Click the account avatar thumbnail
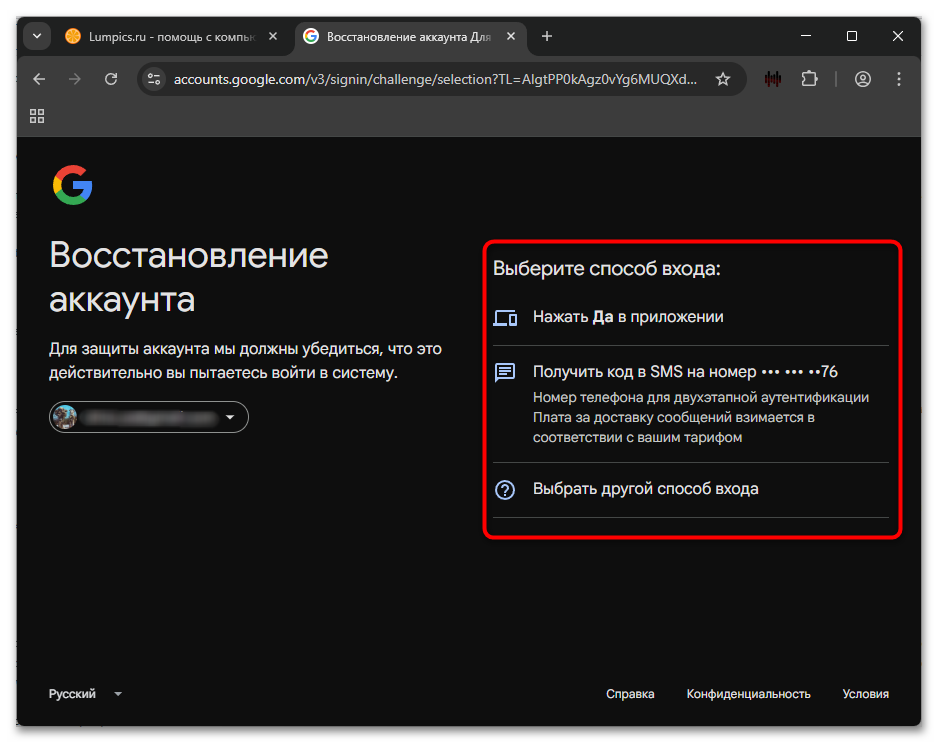This screenshot has width=938, height=743. [x=65, y=417]
